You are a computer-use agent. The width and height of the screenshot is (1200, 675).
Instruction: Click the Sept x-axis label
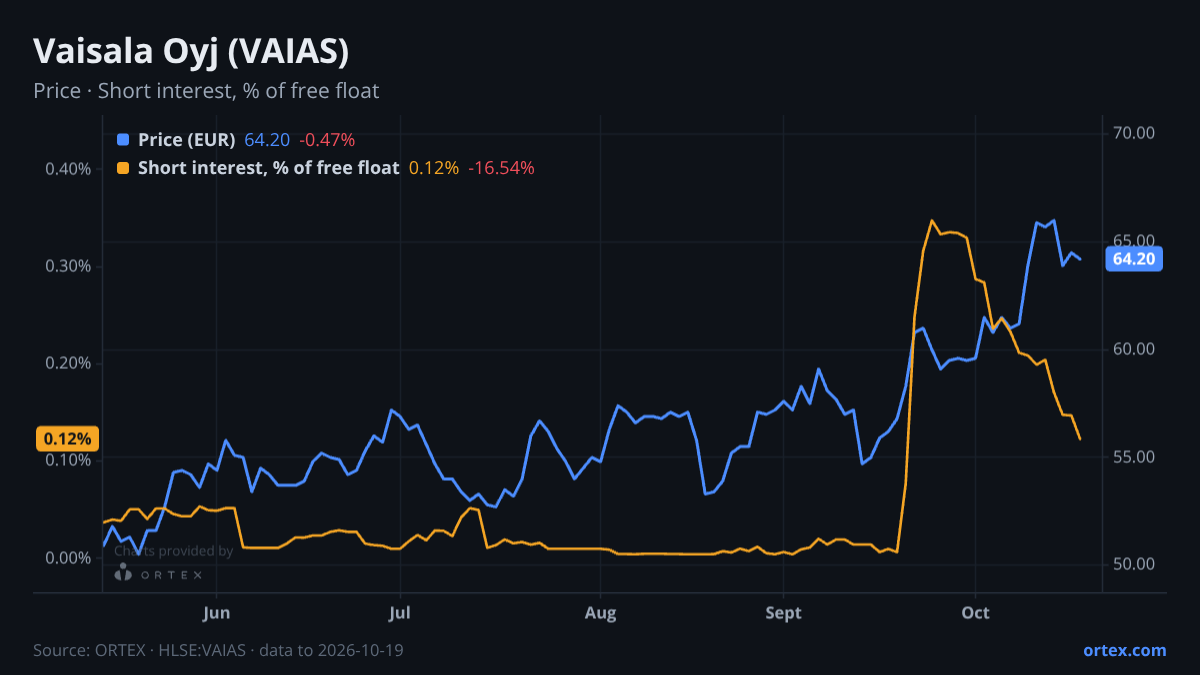pyautogui.click(x=783, y=613)
